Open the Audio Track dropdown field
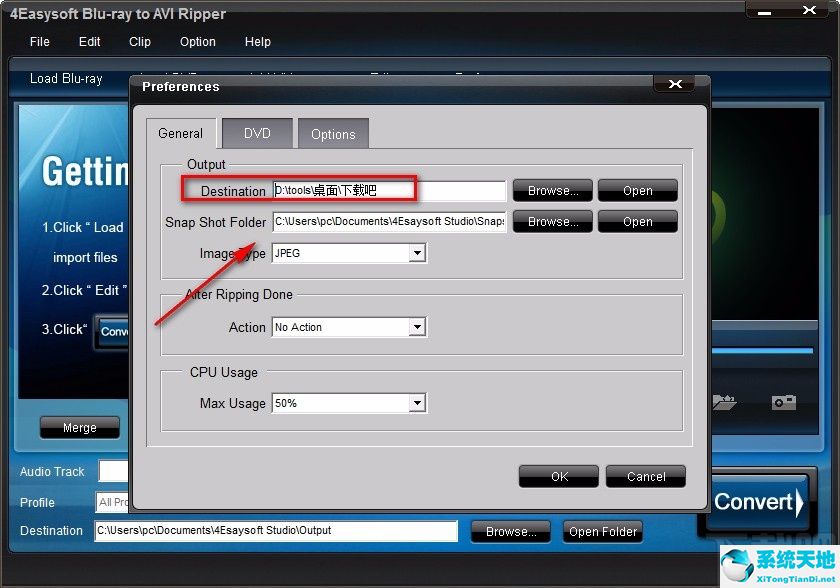 click(114, 471)
